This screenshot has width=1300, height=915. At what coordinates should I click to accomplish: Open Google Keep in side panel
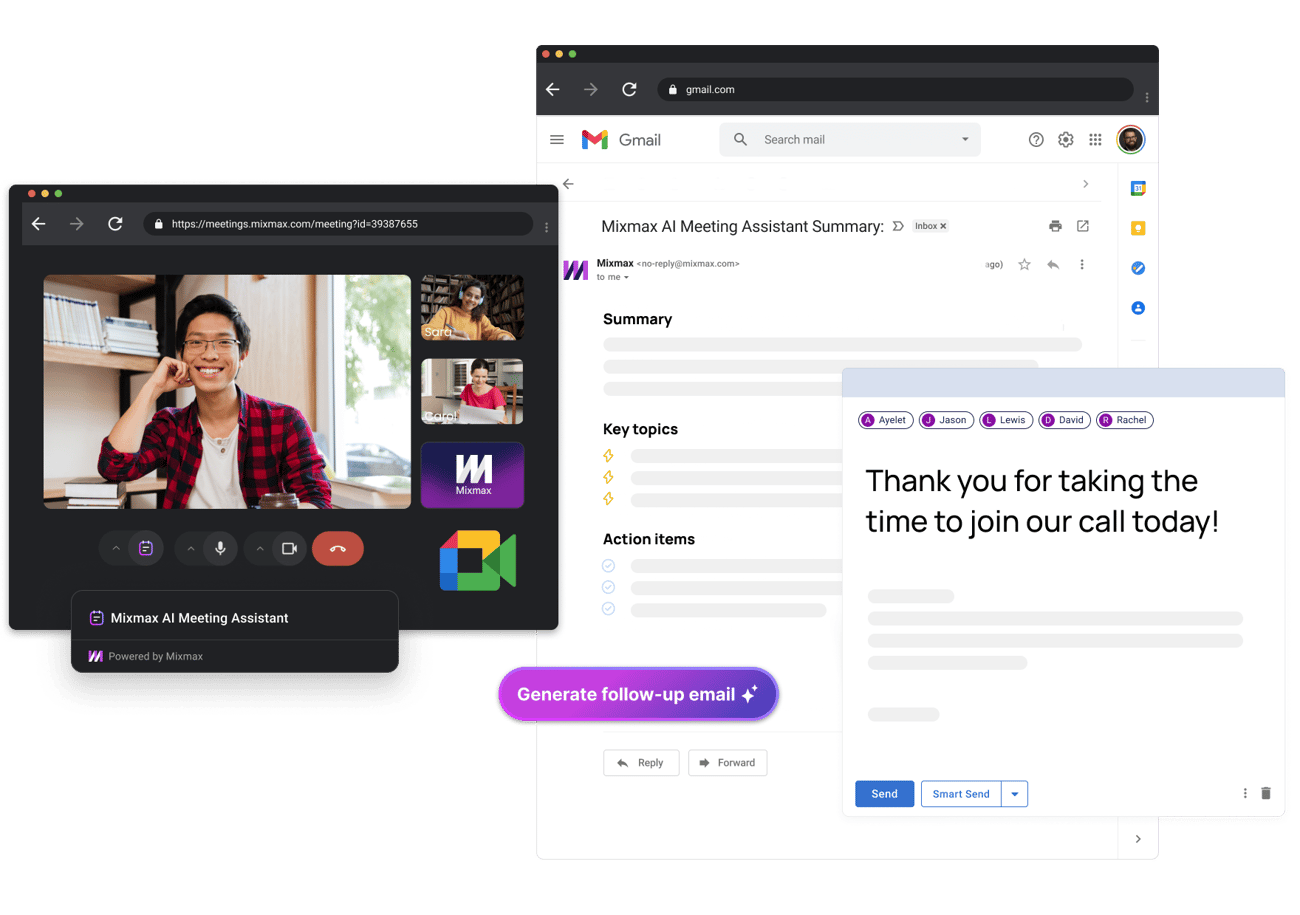pyautogui.click(x=1138, y=228)
